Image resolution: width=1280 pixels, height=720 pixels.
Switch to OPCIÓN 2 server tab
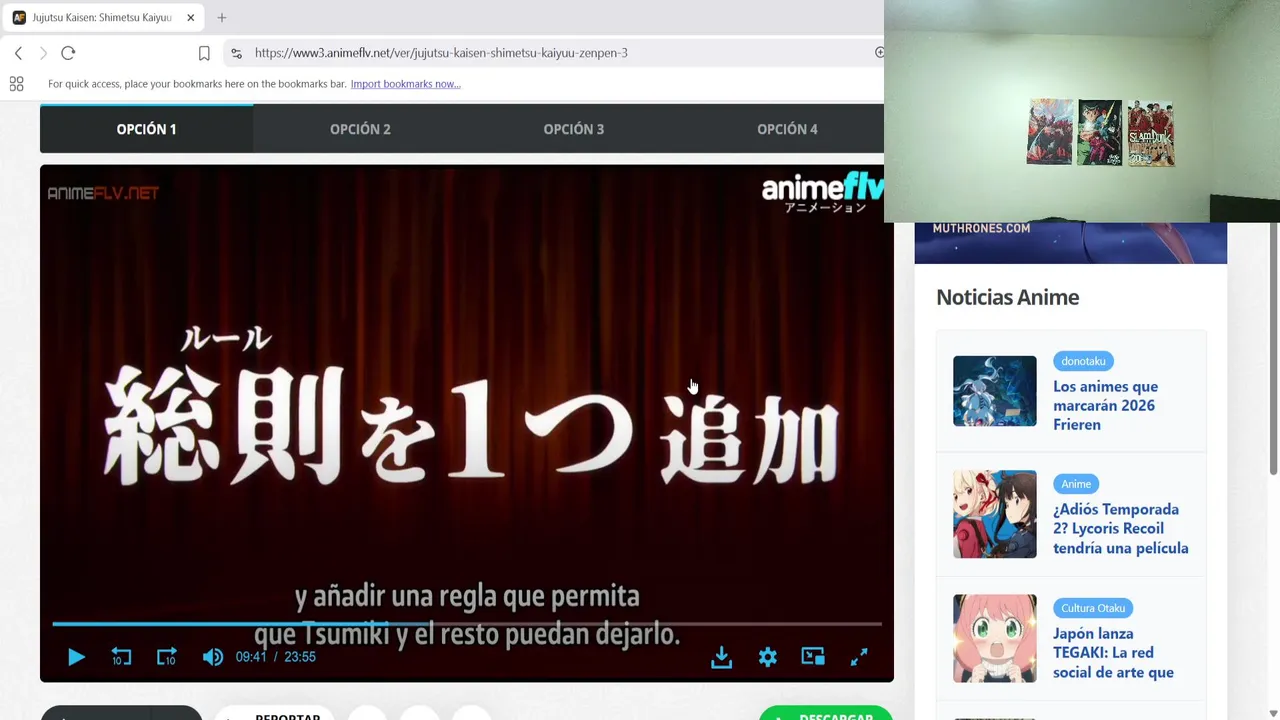pyautogui.click(x=360, y=129)
